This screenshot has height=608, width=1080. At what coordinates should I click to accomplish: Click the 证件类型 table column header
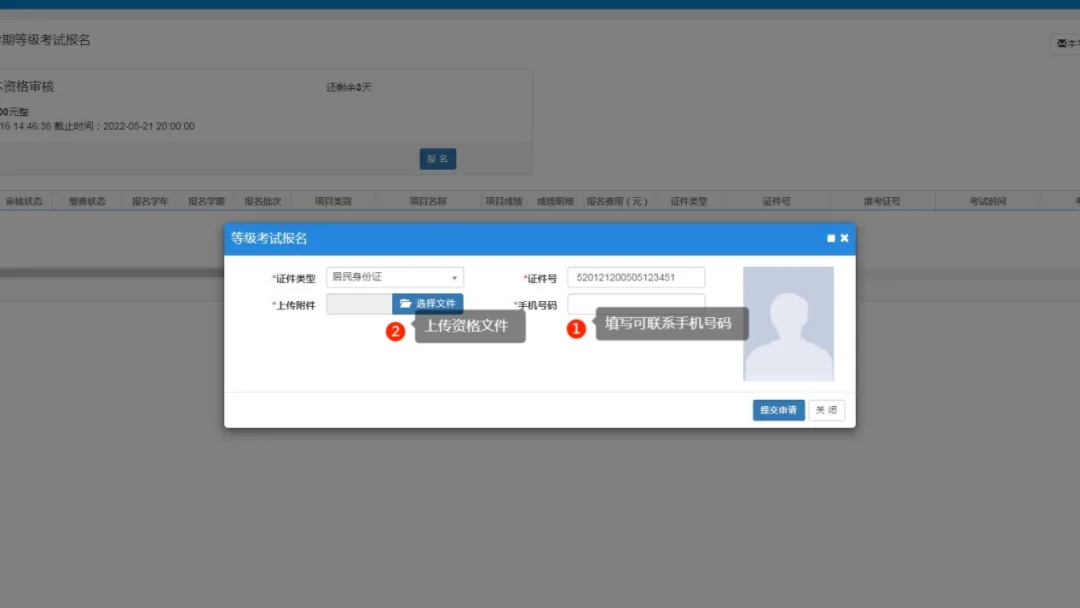click(x=689, y=201)
